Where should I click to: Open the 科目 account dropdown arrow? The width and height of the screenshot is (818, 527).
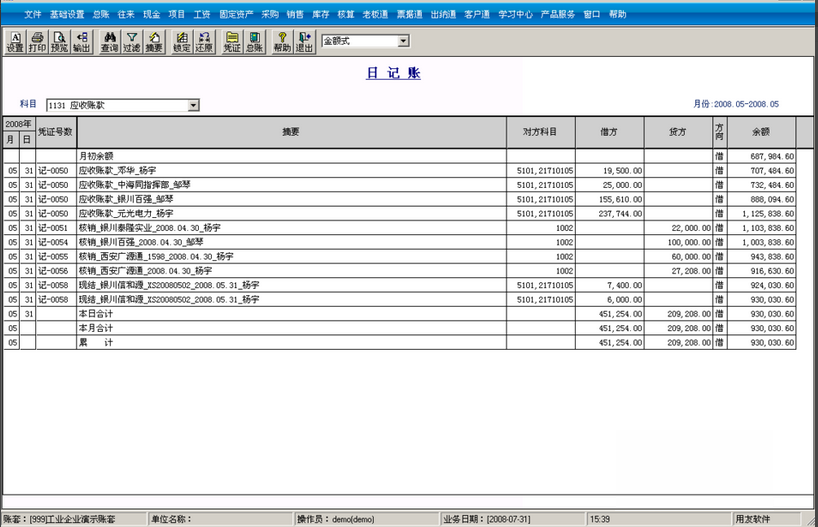tap(193, 105)
